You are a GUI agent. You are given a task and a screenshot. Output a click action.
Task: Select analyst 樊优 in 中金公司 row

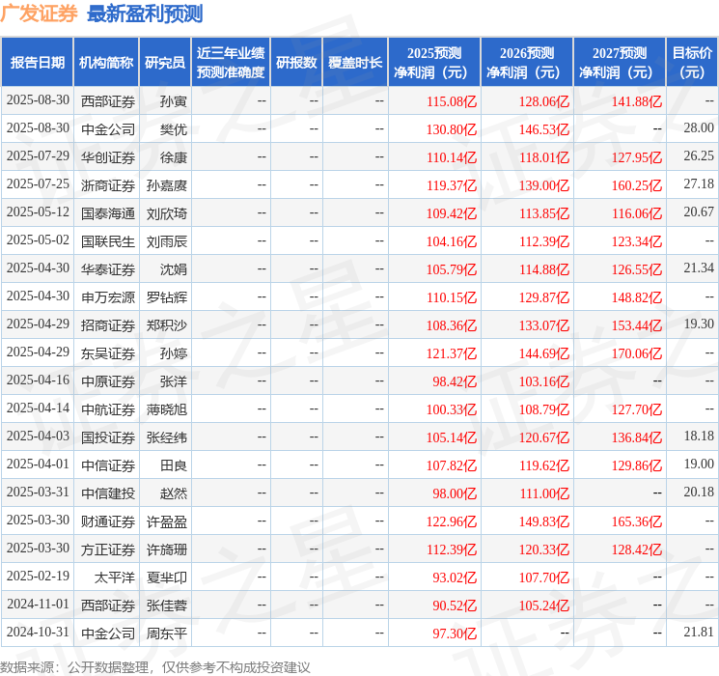(173, 129)
